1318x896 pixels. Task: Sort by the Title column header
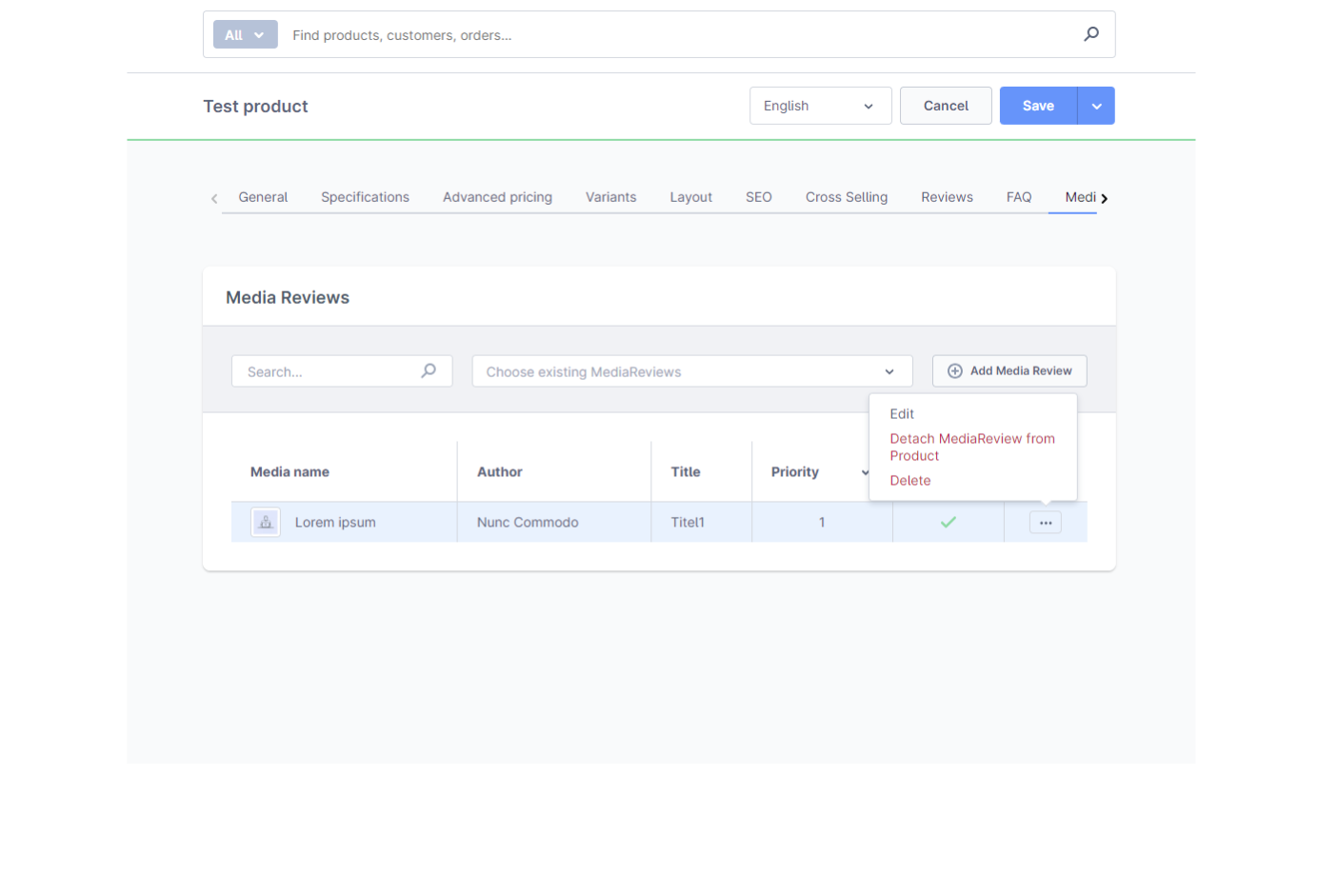pos(686,471)
